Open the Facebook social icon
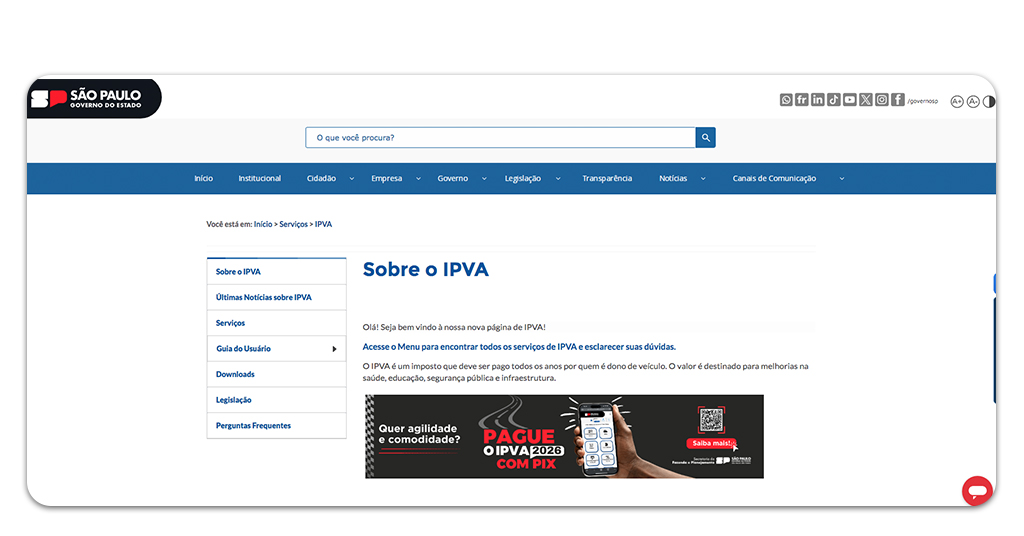The image size is (1024, 536). pyautogui.click(x=898, y=100)
